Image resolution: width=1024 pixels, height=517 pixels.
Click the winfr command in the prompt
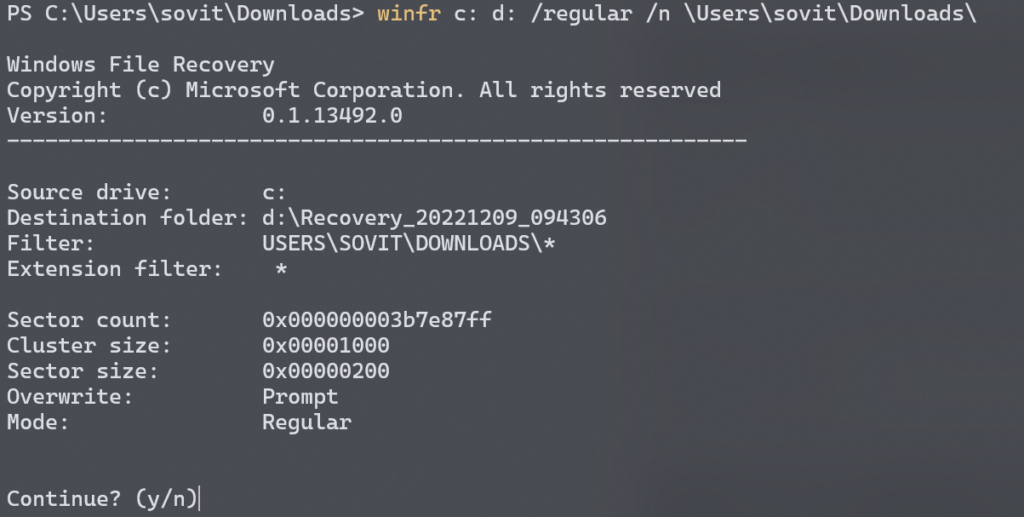(409, 15)
